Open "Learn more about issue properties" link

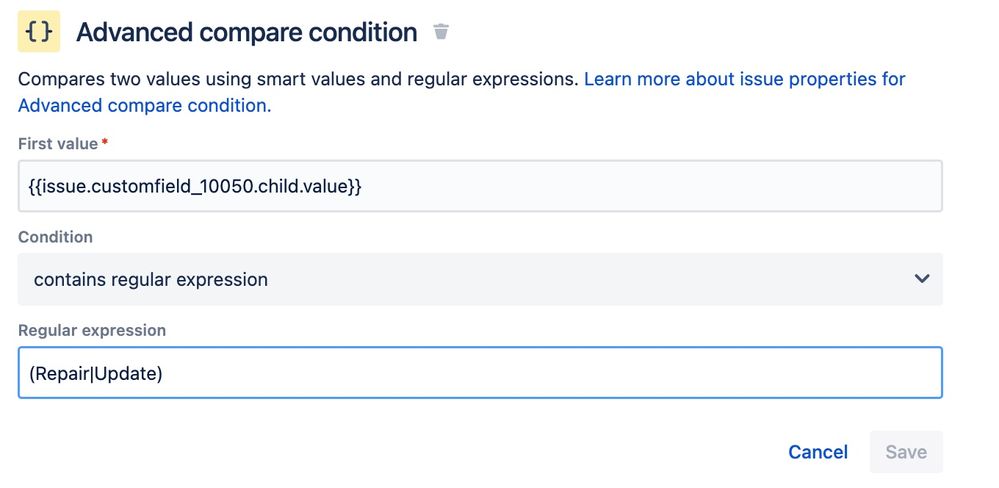[744, 79]
